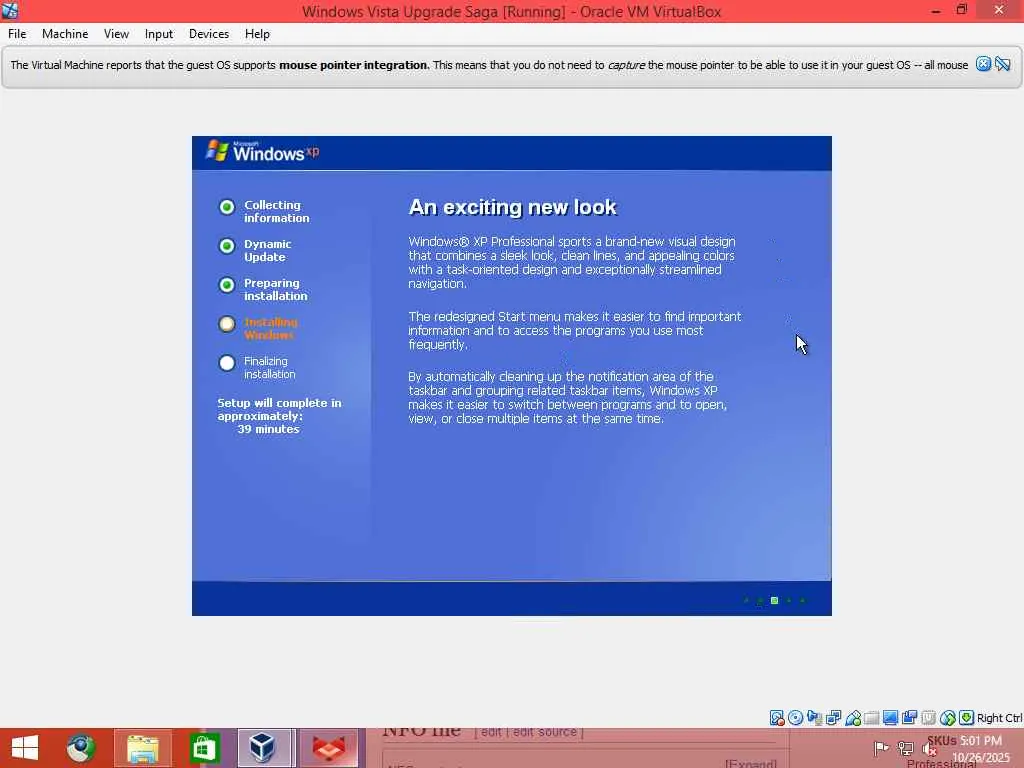Click the Action Center flag tray icon
This screenshot has width=1024, height=768.
tap(881, 748)
